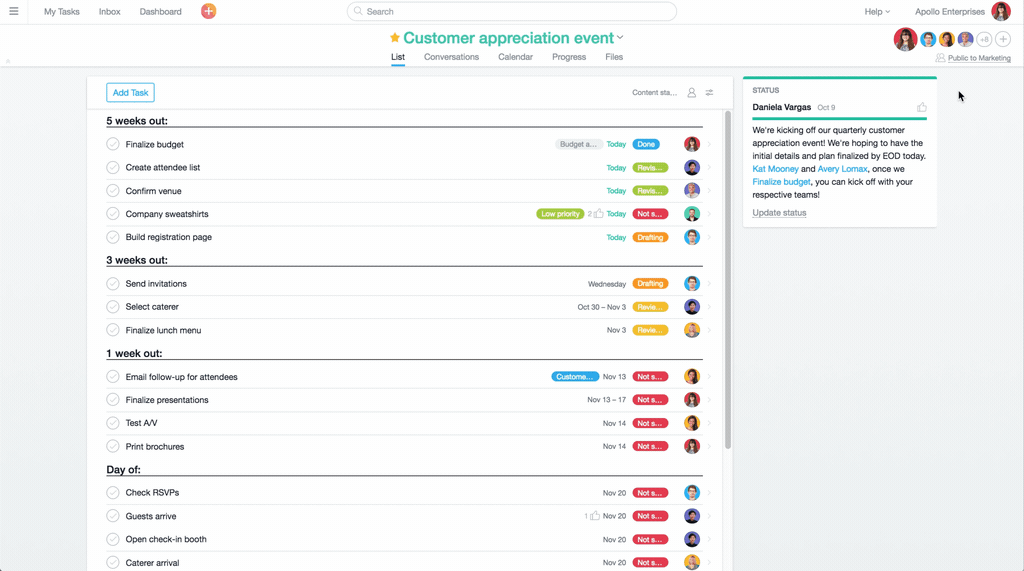Expand Finalize budget details arrow
The image size is (1024, 571).
click(x=709, y=144)
